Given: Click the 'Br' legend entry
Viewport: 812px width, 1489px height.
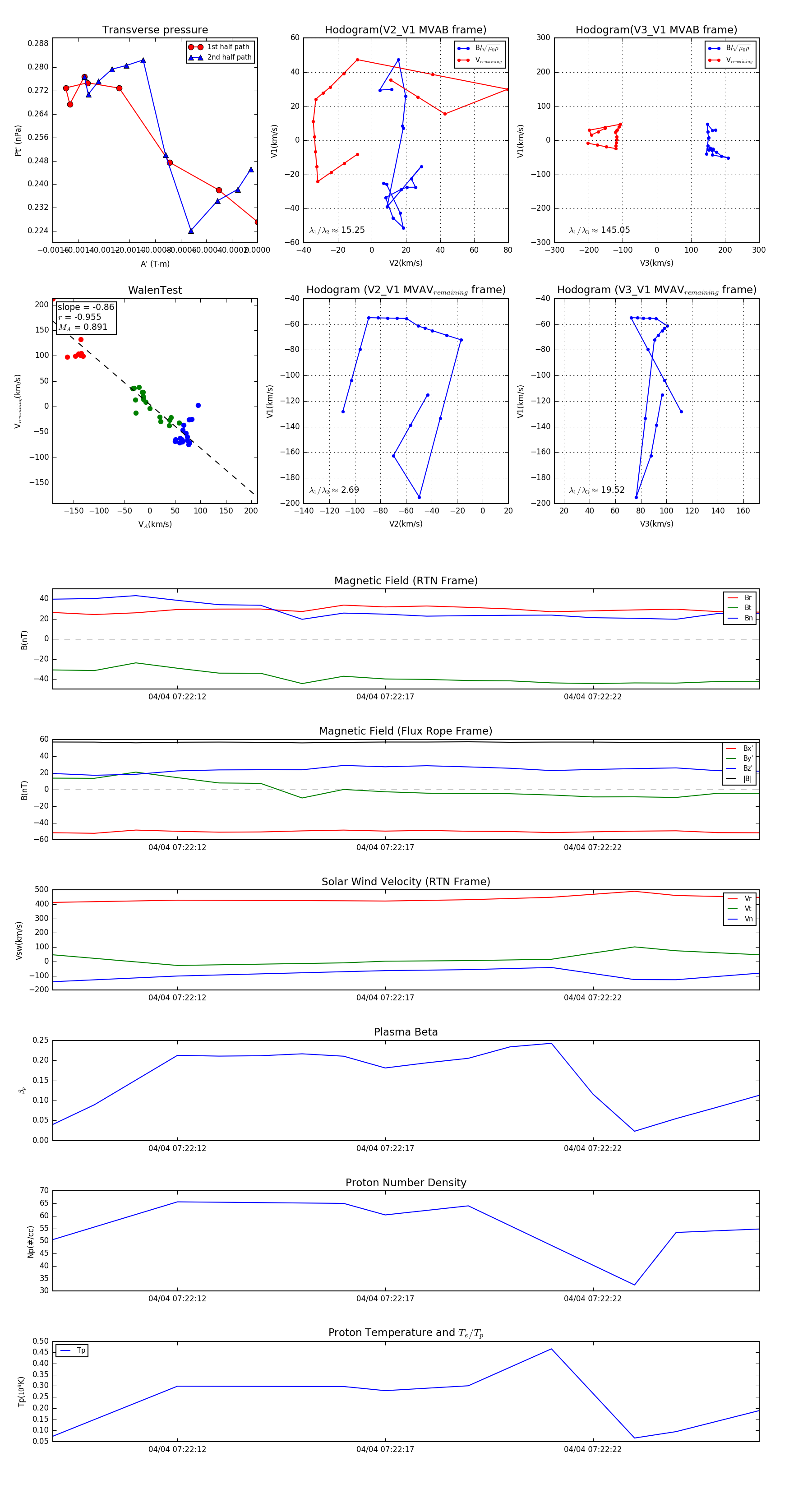Looking at the screenshot, I should click(x=740, y=598).
